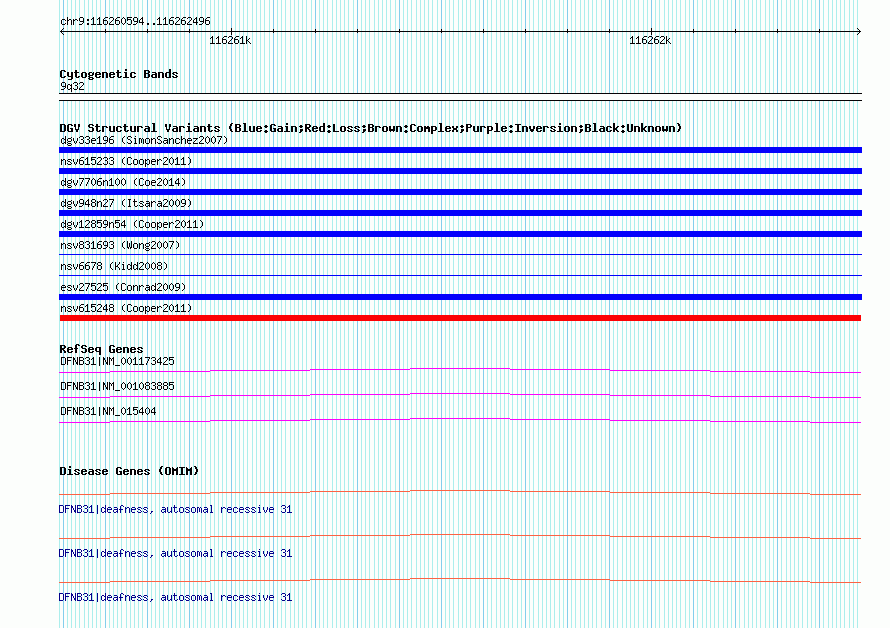Image resolution: width=890 pixels, height=628 pixels.
Task: Click the left arrow end of ruler
Action: pos(62,31)
